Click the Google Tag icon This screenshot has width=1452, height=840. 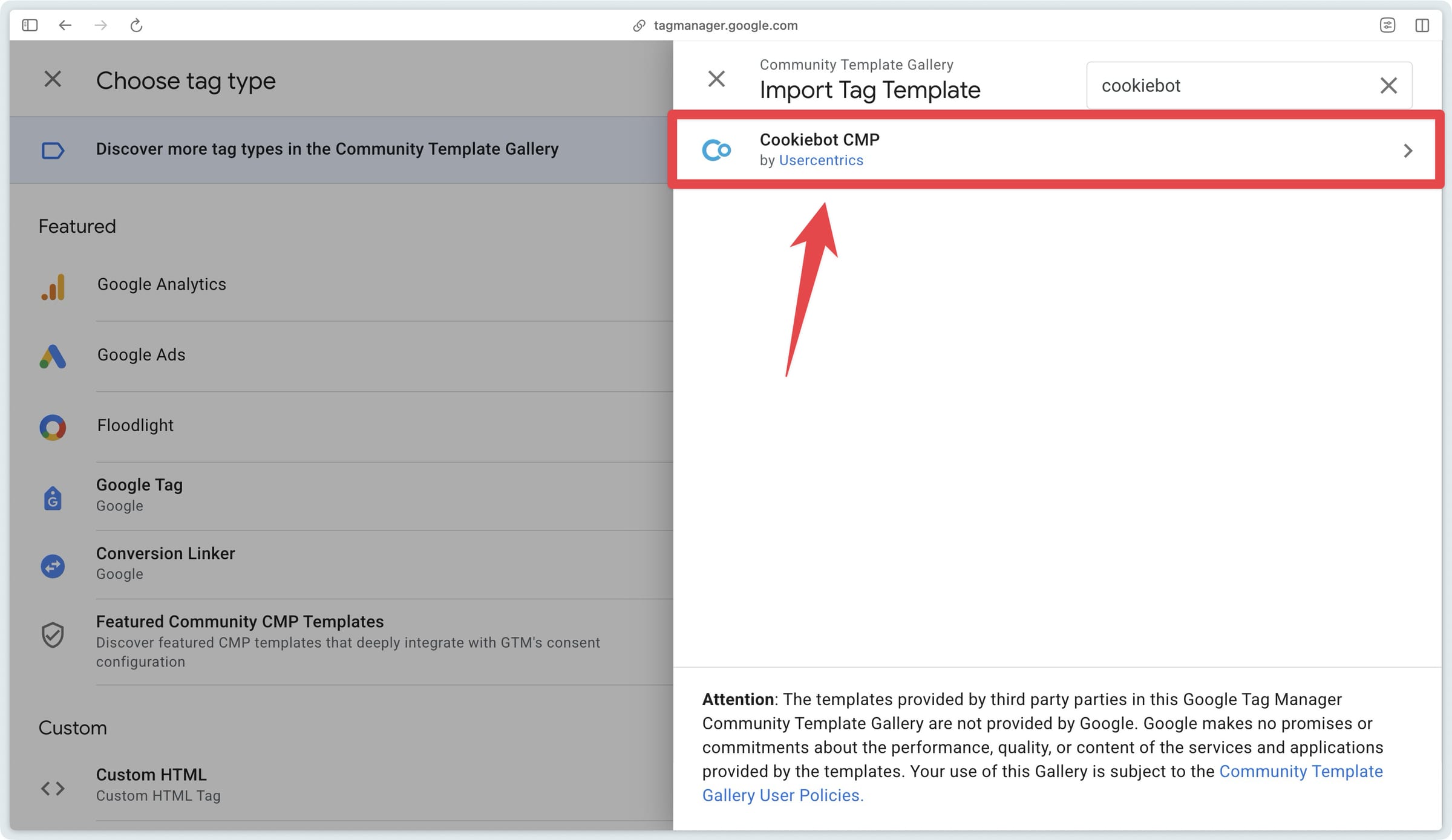(x=53, y=498)
